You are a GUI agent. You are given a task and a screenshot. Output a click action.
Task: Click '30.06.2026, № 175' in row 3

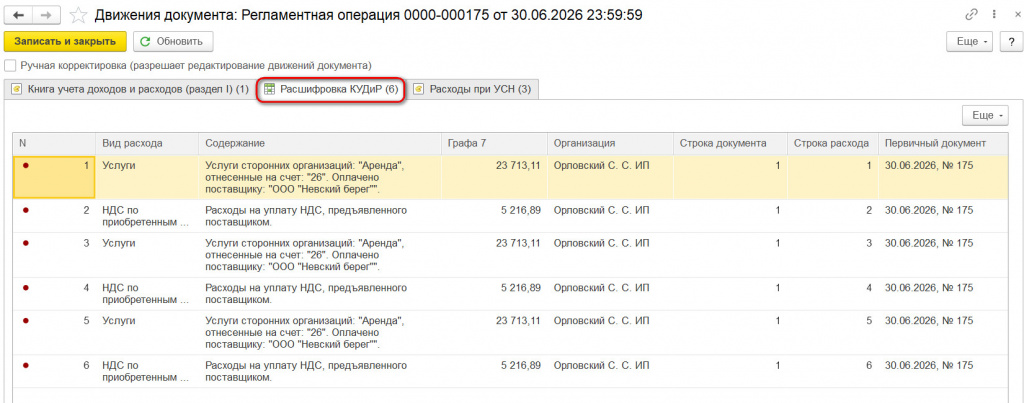(x=929, y=243)
